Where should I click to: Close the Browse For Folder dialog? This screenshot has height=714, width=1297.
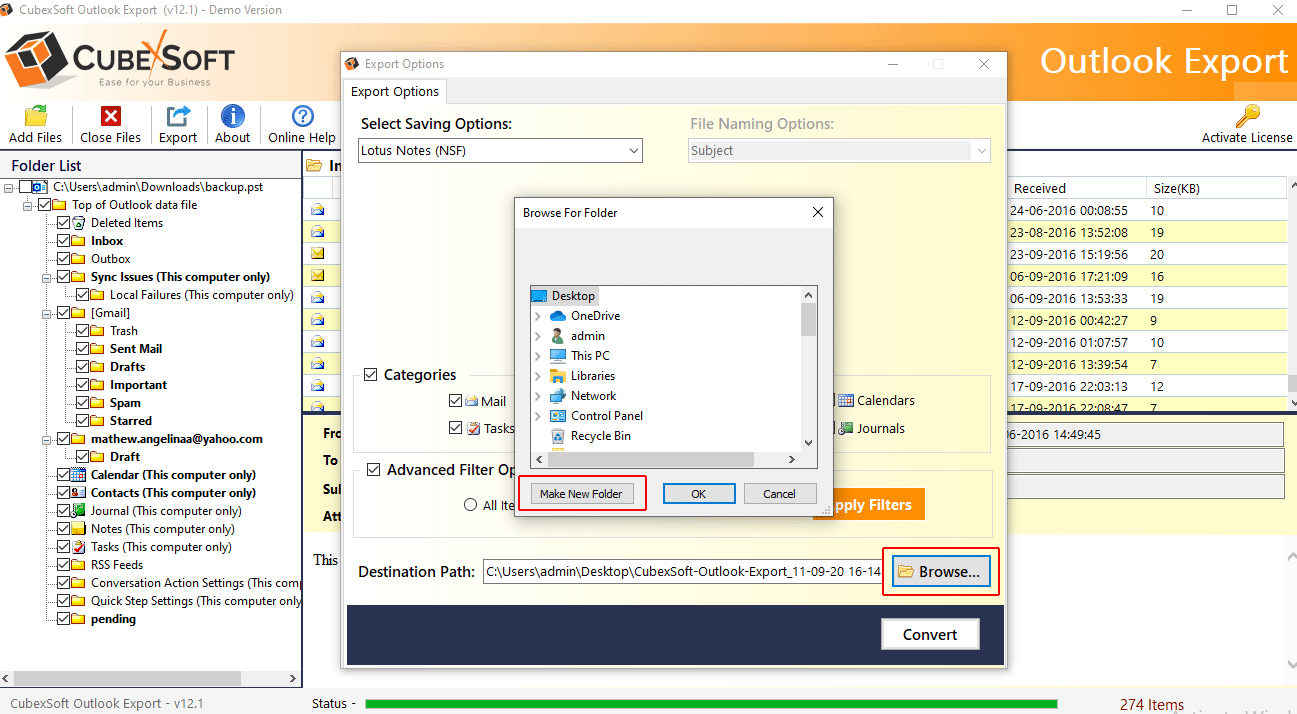[x=817, y=213]
